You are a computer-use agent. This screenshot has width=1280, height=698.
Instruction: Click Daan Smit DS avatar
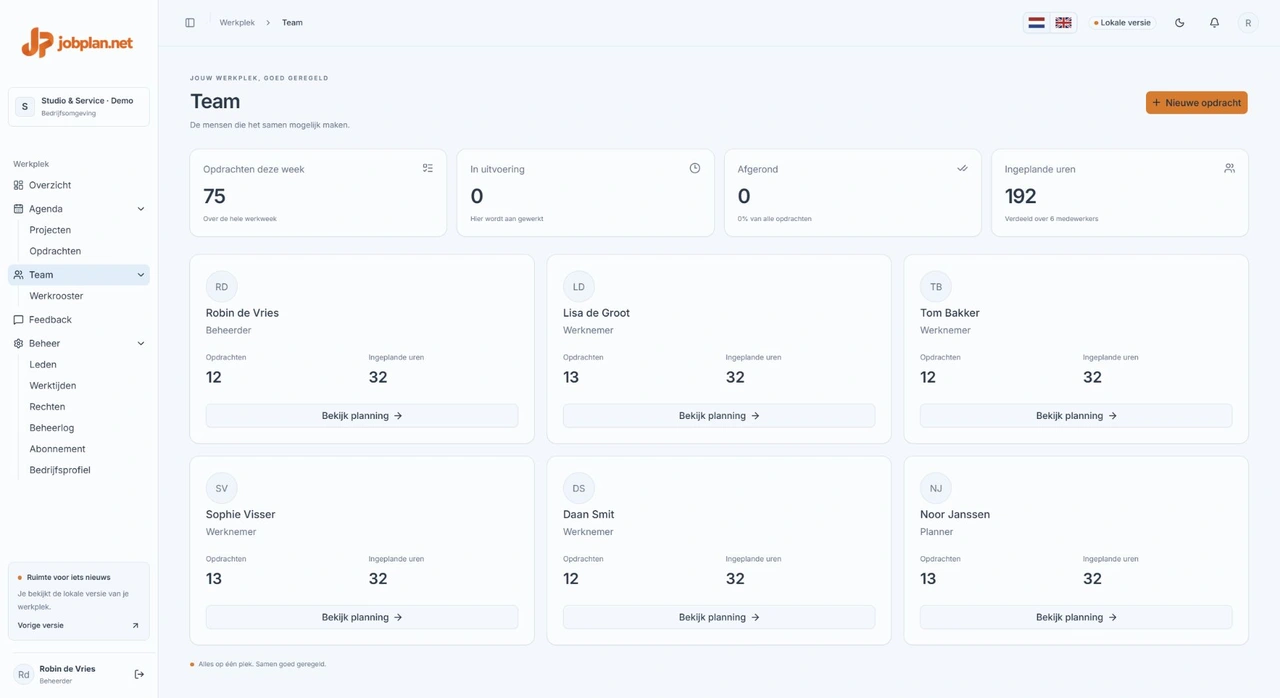[578, 488]
